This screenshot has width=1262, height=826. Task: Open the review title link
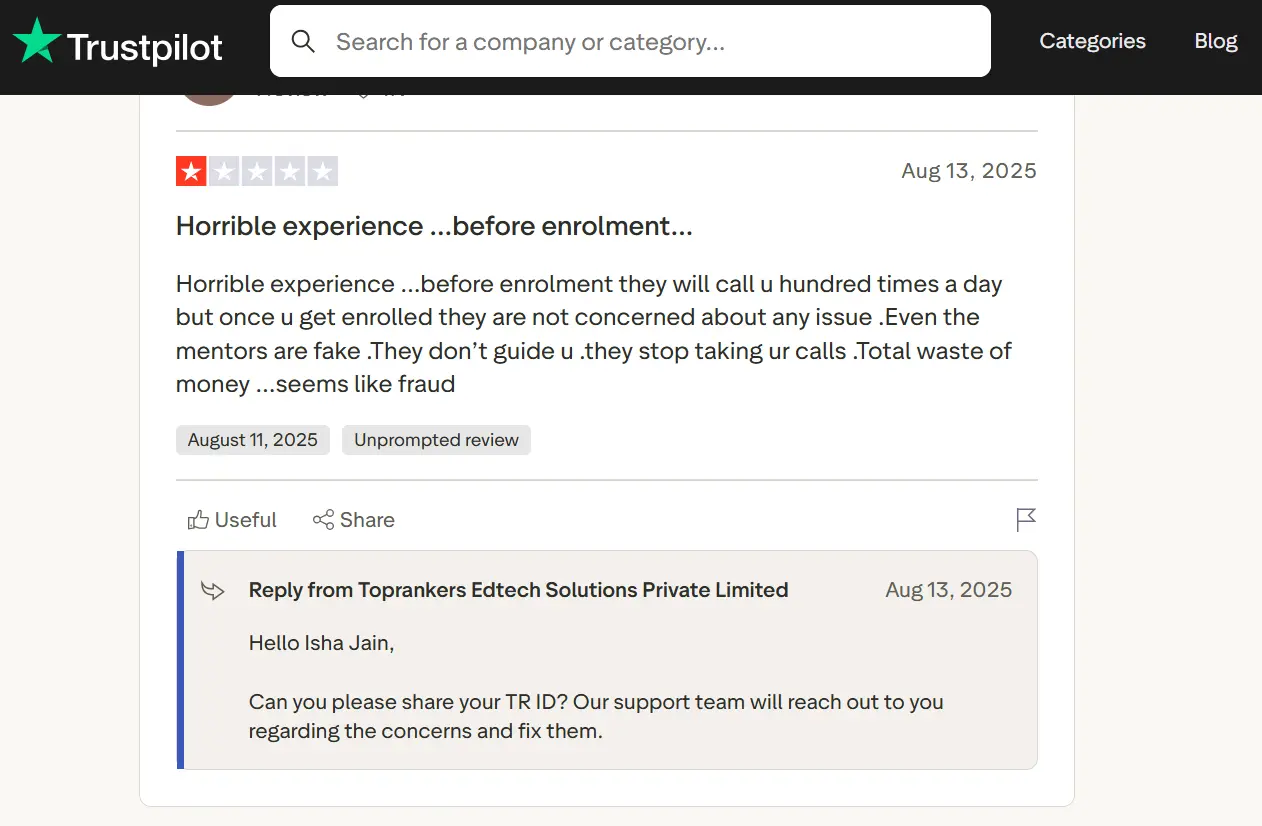point(433,226)
